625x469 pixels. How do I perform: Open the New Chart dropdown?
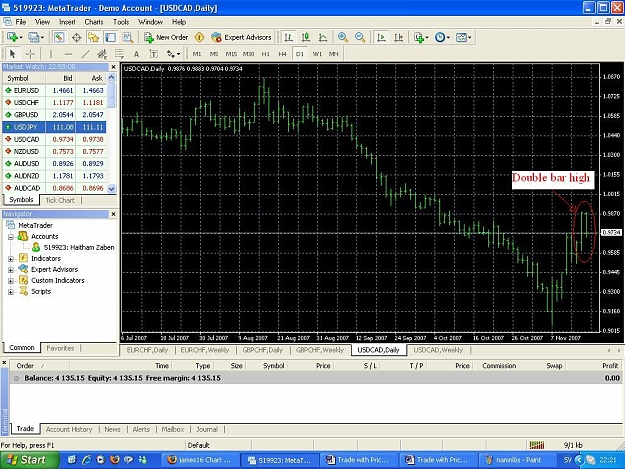(x=14, y=37)
